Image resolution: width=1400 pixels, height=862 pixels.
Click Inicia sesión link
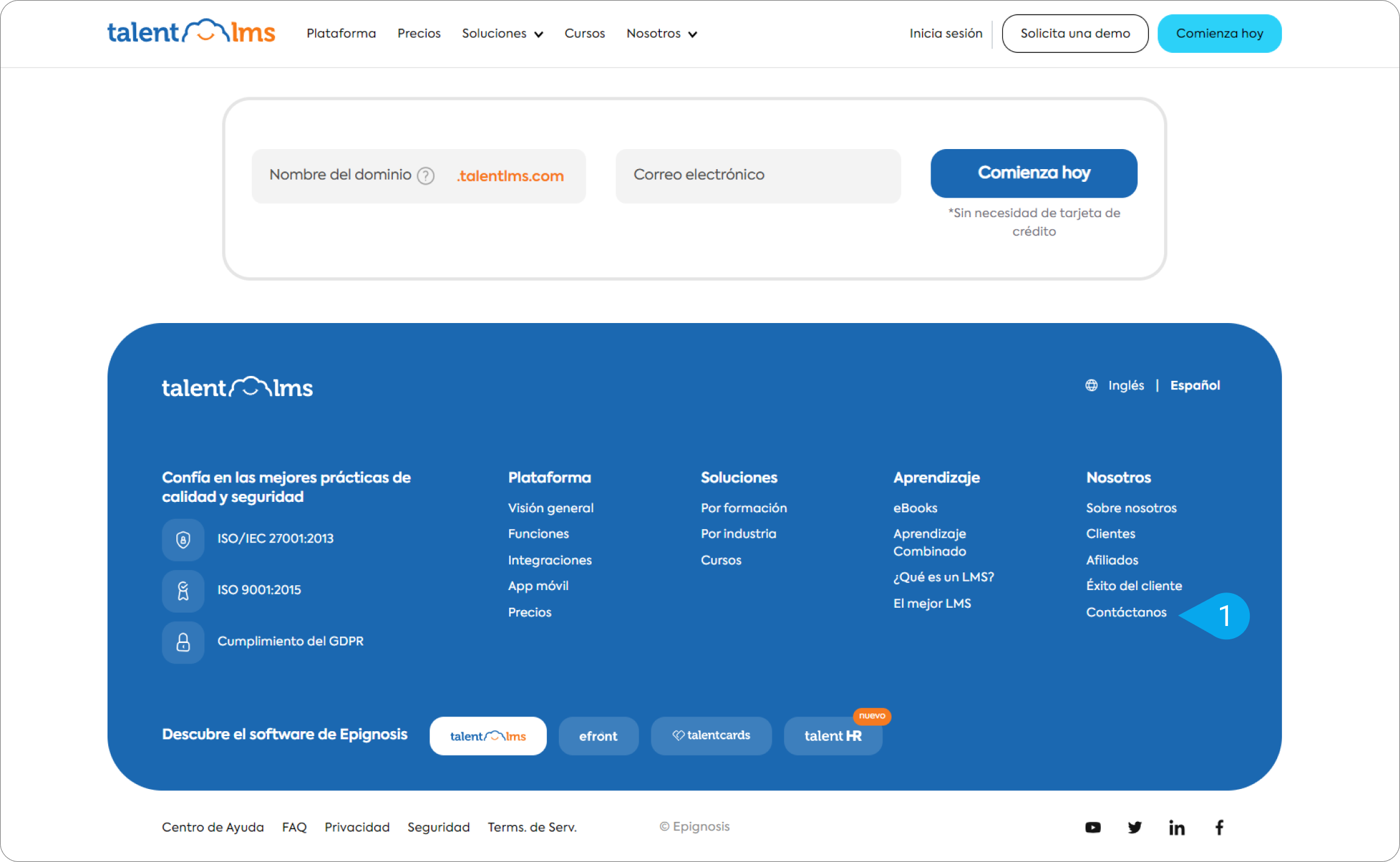pos(946,33)
